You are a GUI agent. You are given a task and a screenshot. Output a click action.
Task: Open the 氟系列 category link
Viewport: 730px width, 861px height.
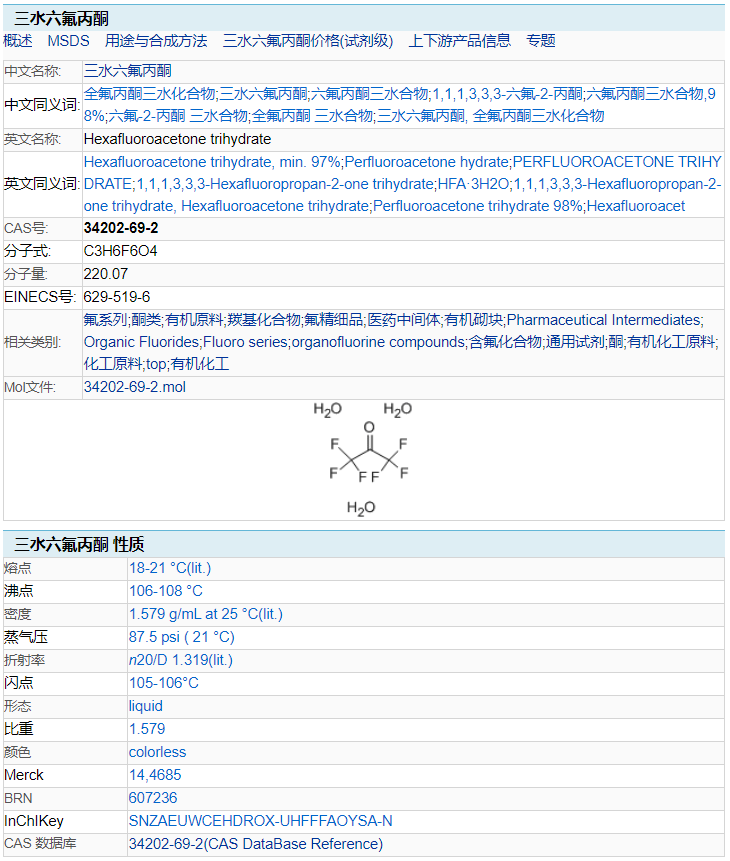click(x=105, y=320)
